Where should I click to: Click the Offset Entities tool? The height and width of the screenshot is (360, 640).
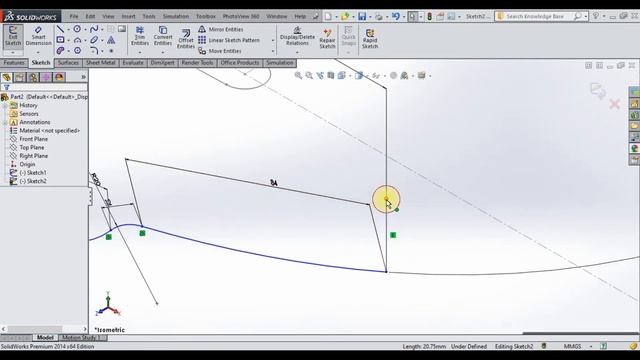pyautogui.click(x=186, y=39)
